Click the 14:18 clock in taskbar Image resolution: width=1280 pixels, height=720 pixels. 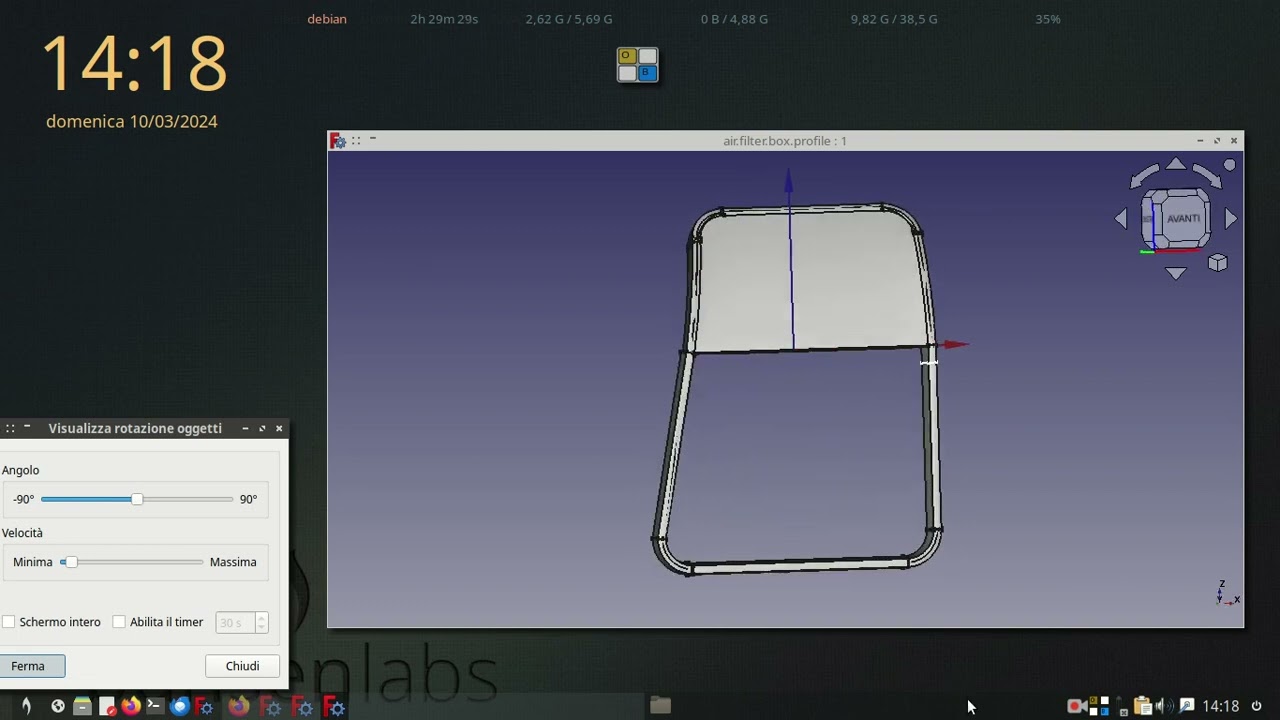pyautogui.click(x=1221, y=706)
